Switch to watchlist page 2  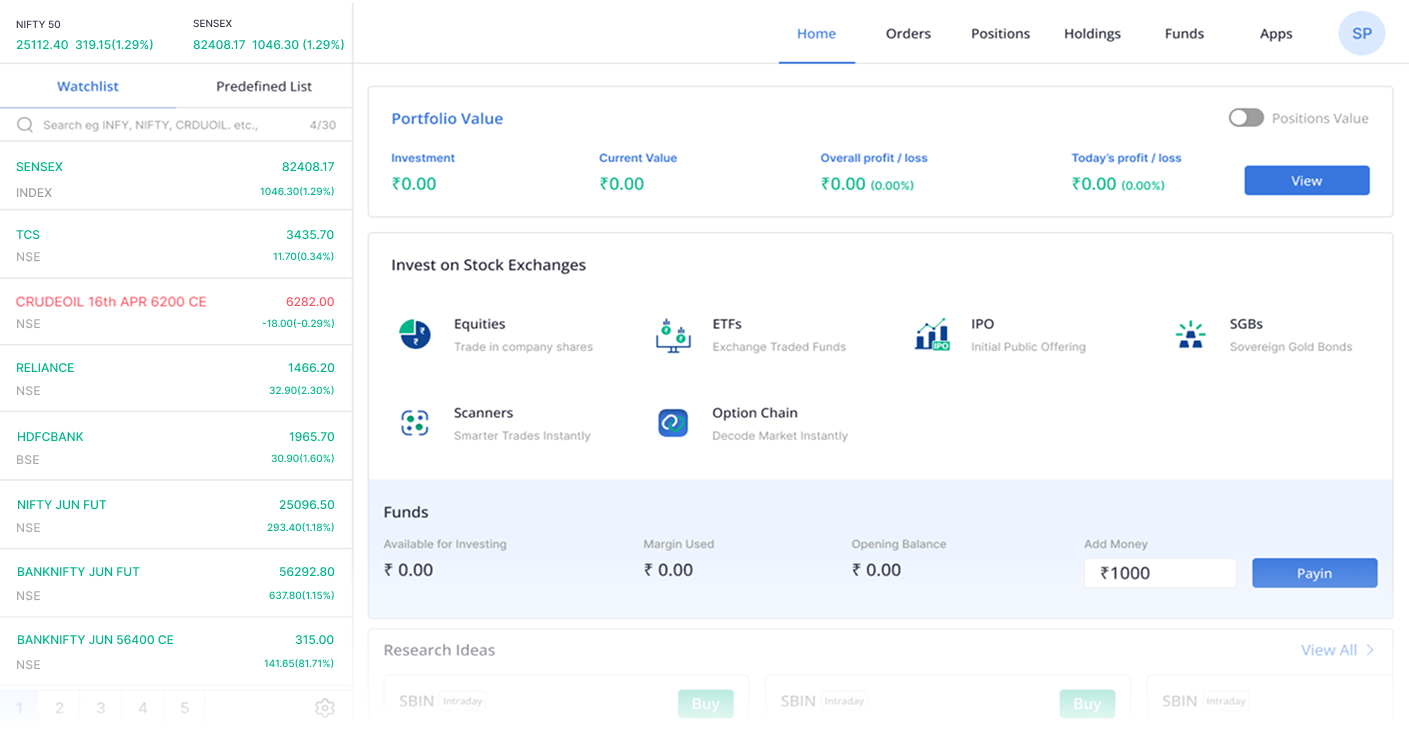[59, 707]
